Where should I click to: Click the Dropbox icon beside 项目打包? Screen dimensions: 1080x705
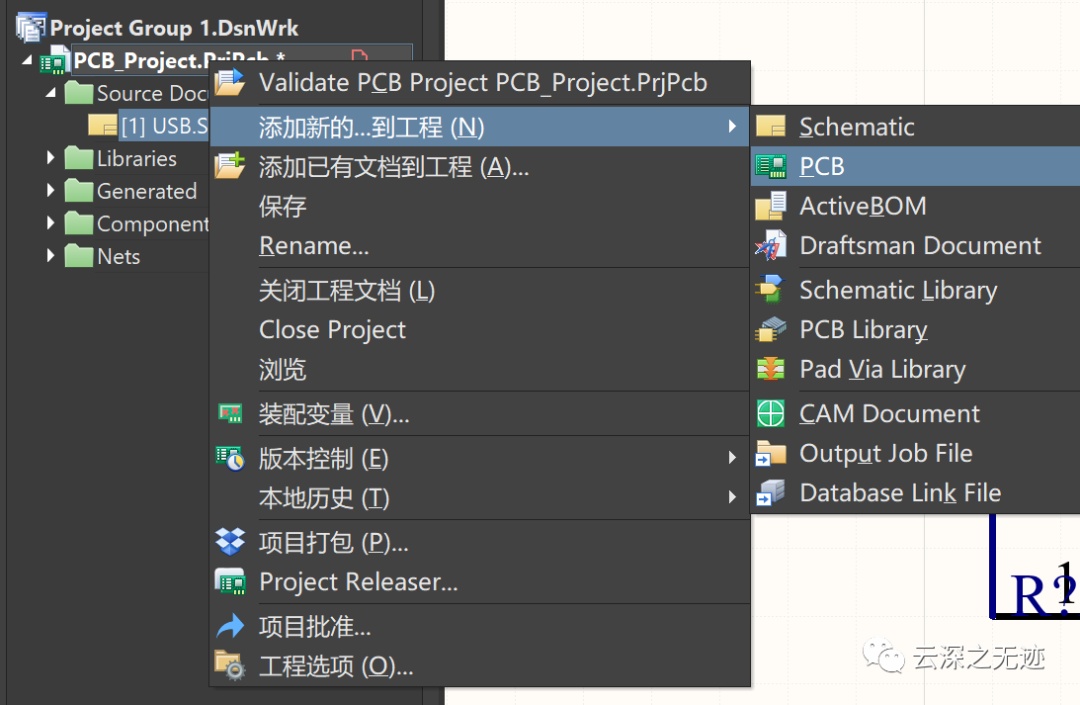tap(230, 542)
